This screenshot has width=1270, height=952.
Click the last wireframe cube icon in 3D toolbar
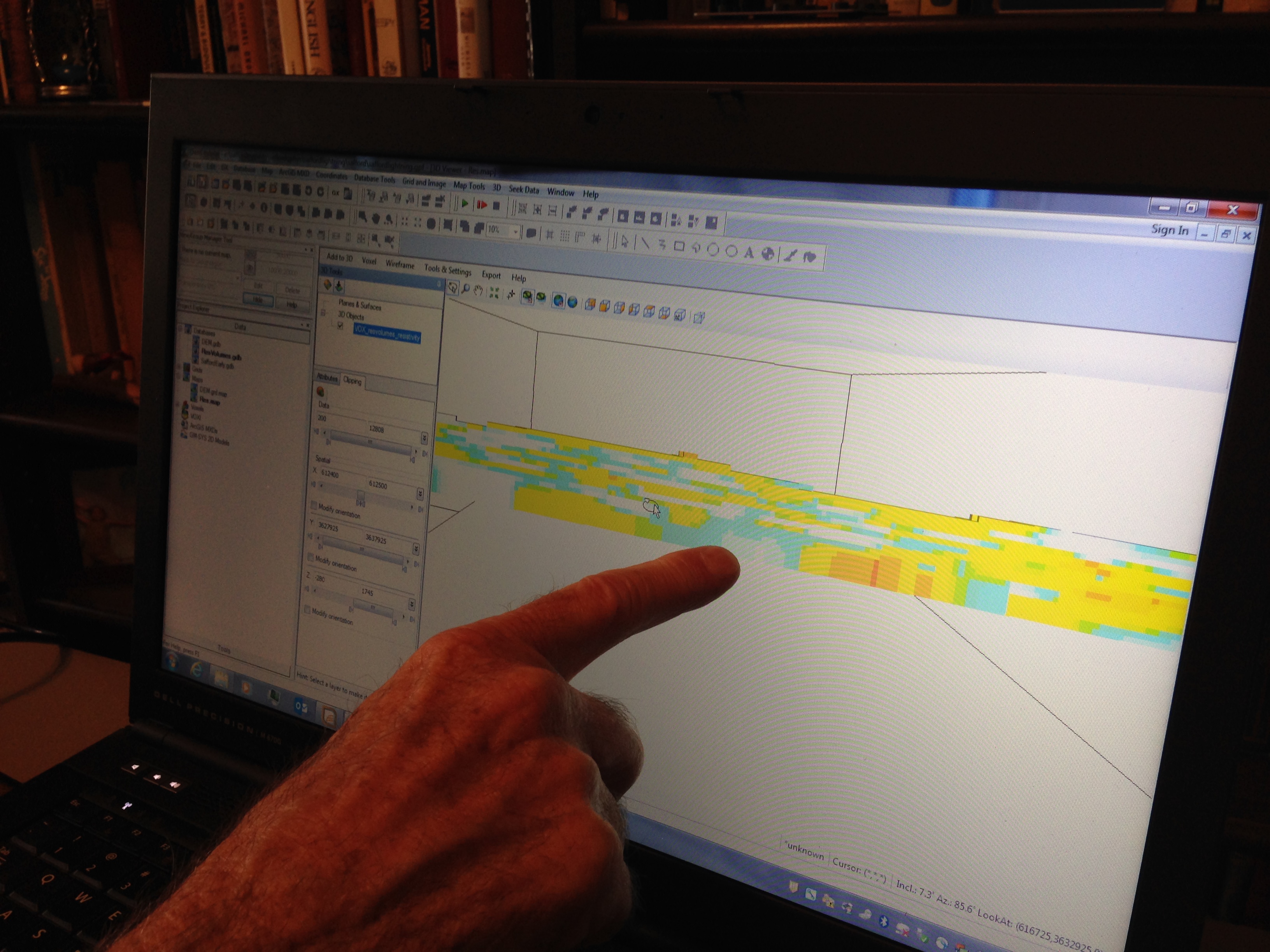coord(699,317)
